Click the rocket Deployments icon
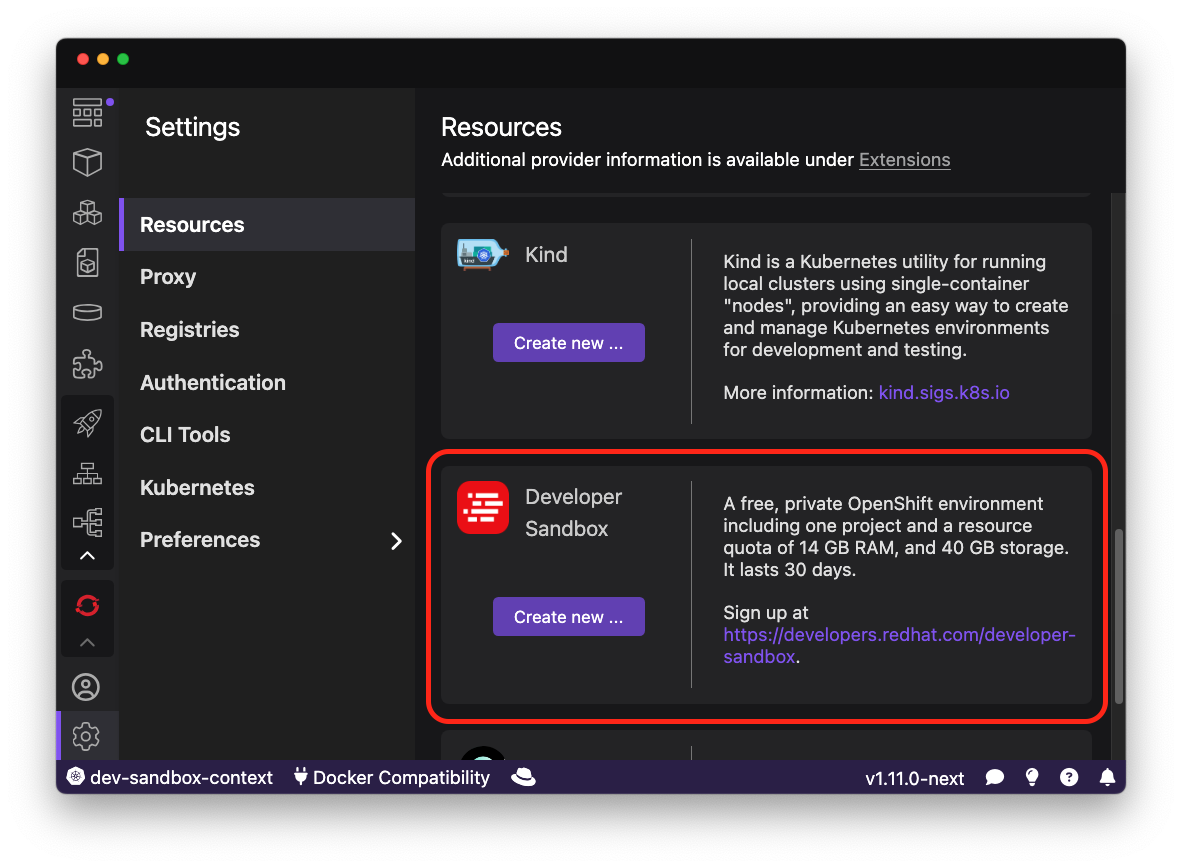 click(87, 422)
